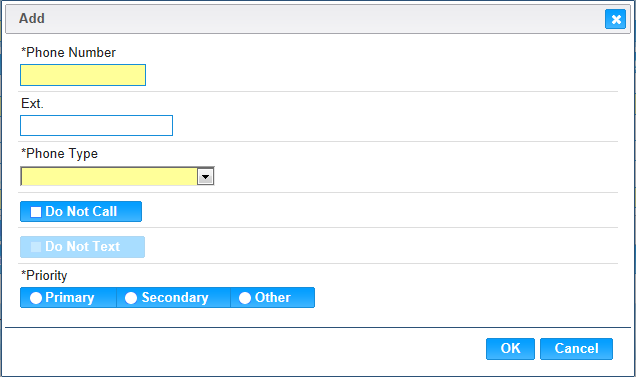Close the Add dialog with X icon
The width and height of the screenshot is (636, 377).
[615, 19]
